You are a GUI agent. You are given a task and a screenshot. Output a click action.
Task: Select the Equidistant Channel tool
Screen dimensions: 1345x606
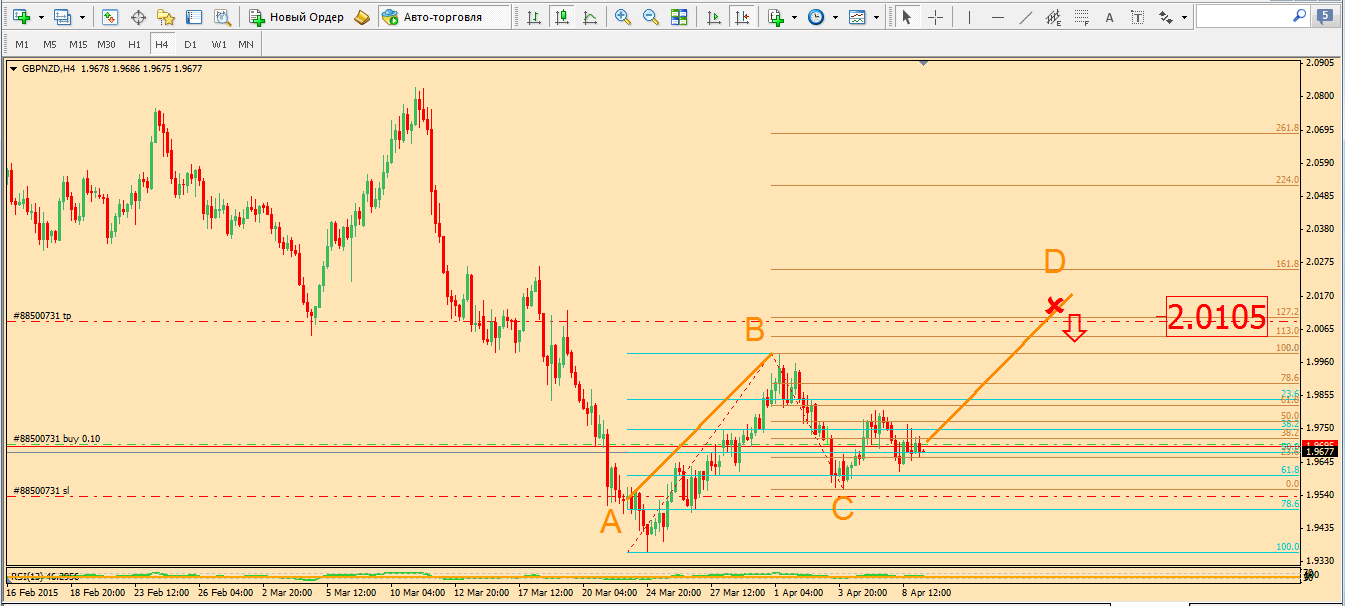[x=1053, y=17]
